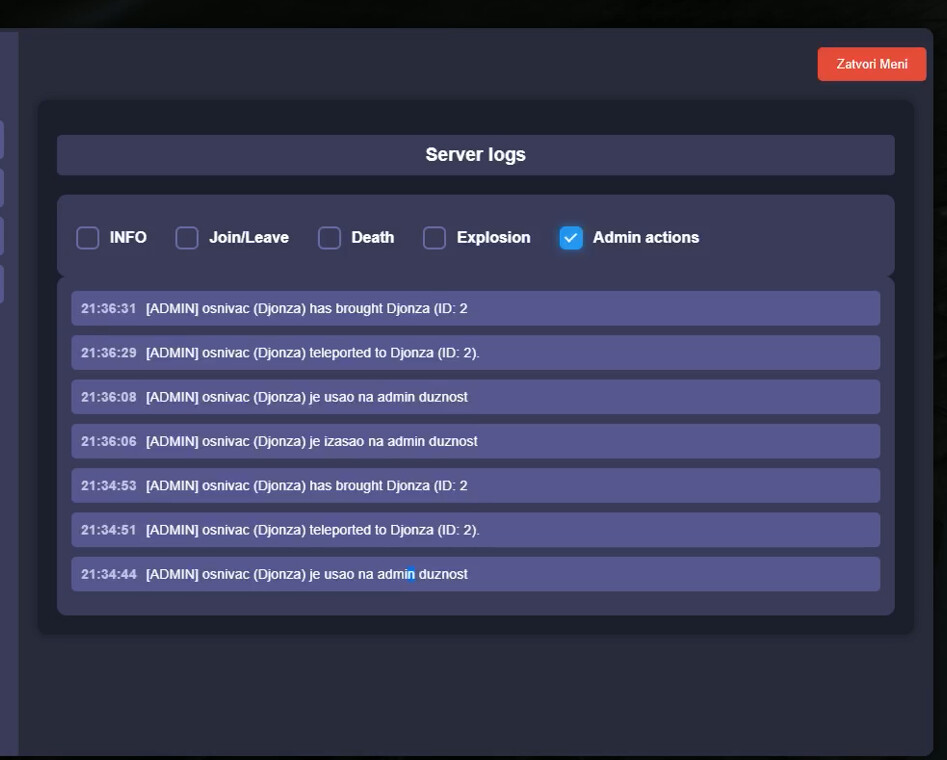Click the blue checkmark on Admin actions
The image size is (947, 760).
[x=570, y=238]
